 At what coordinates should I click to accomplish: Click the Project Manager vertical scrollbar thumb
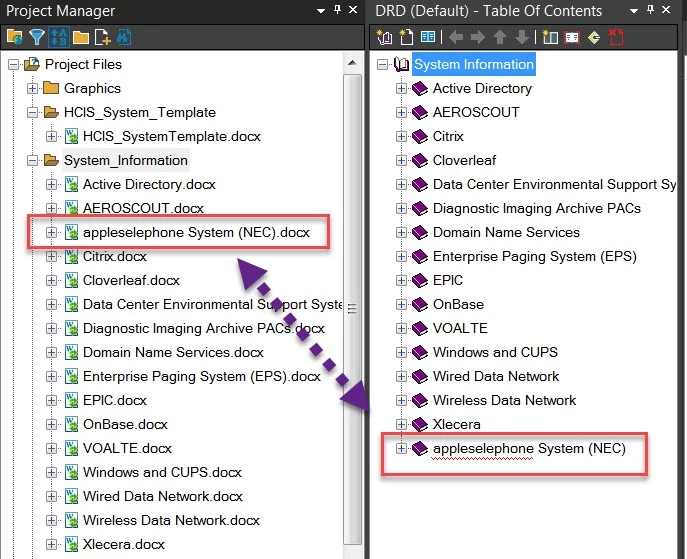point(352,309)
